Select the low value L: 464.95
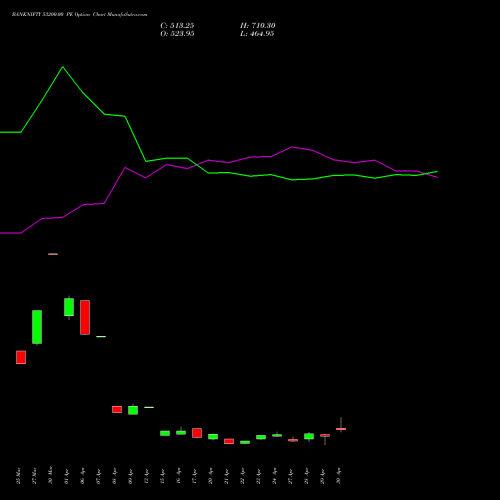 [257, 34]
